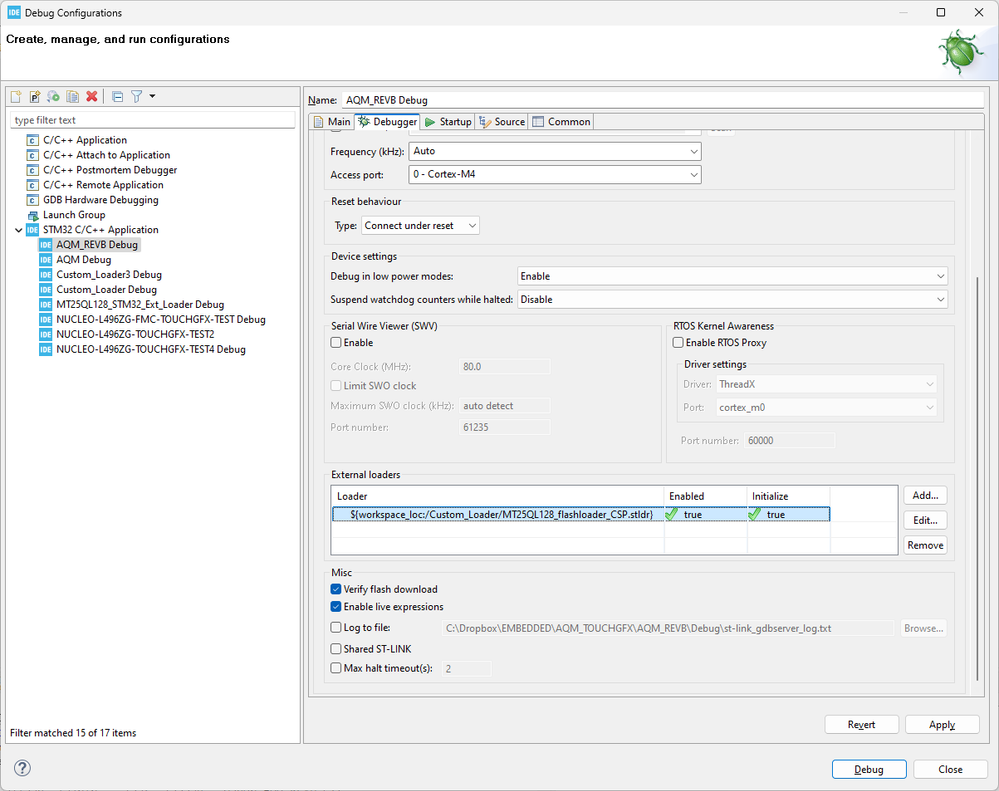Select C/C++ Attach to Application
The height and width of the screenshot is (791, 999).
[106, 155]
